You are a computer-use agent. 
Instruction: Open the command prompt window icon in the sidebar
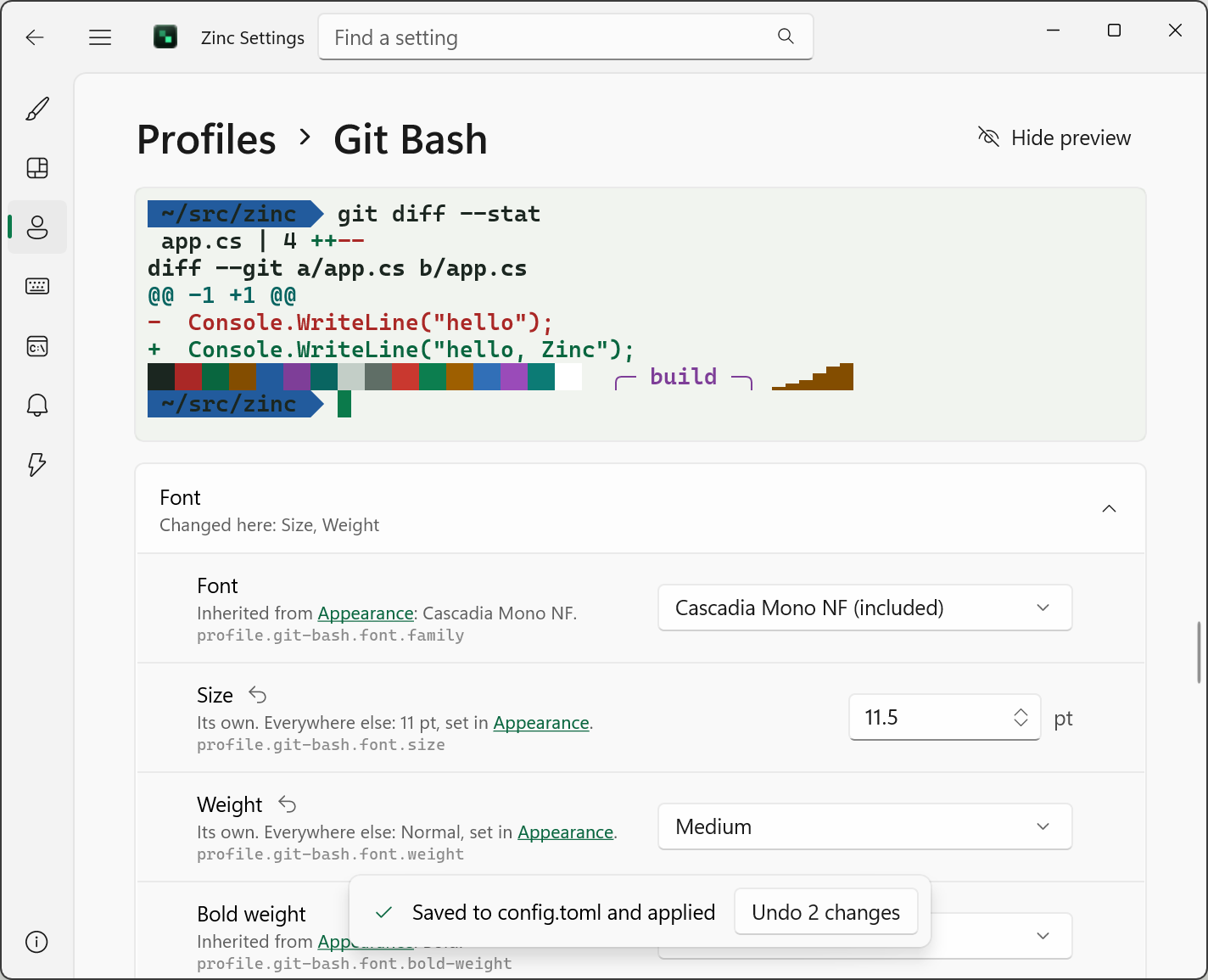click(x=37, y=346)
